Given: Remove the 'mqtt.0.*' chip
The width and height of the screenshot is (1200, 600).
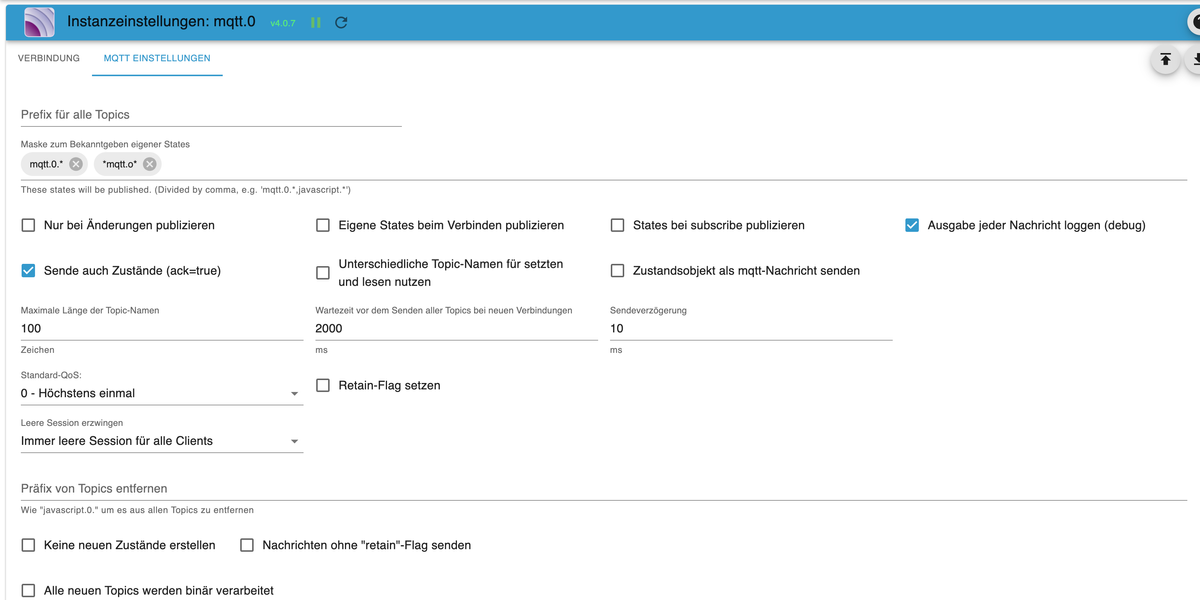Looking at the screenshot, I should pos(76,164).
